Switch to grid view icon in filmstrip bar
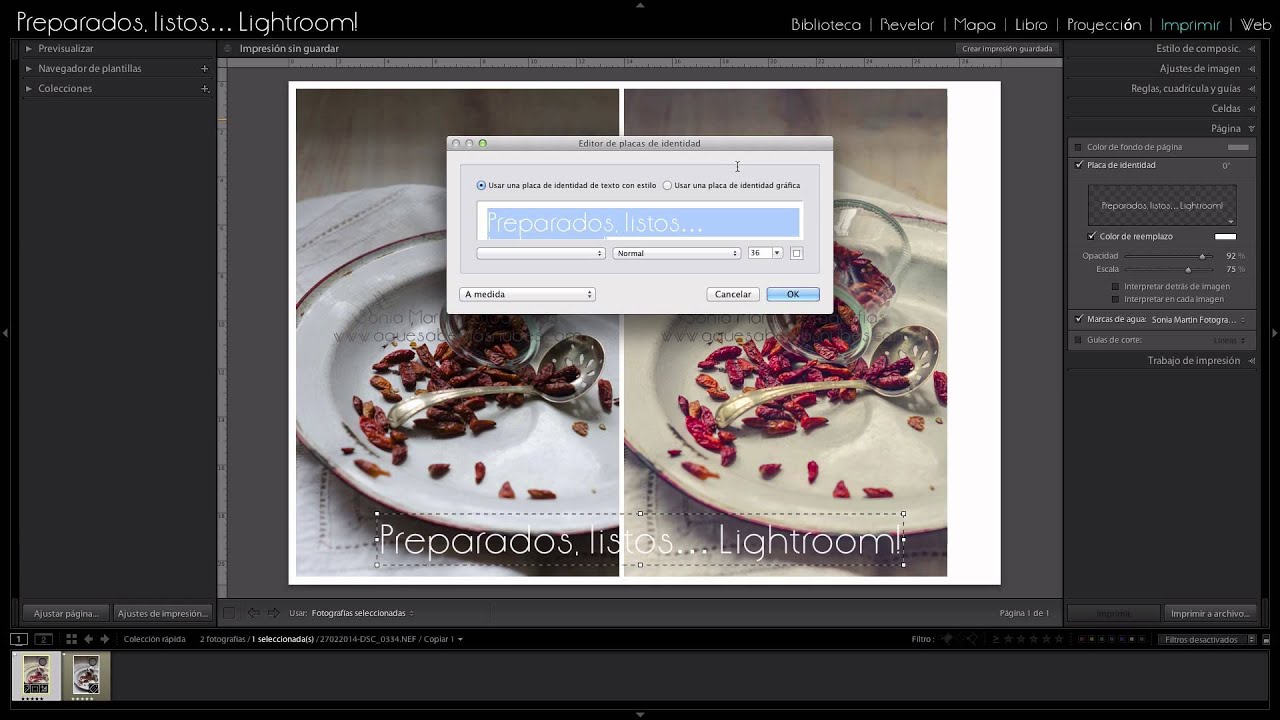1280x720 pixels. pos(71,639)
